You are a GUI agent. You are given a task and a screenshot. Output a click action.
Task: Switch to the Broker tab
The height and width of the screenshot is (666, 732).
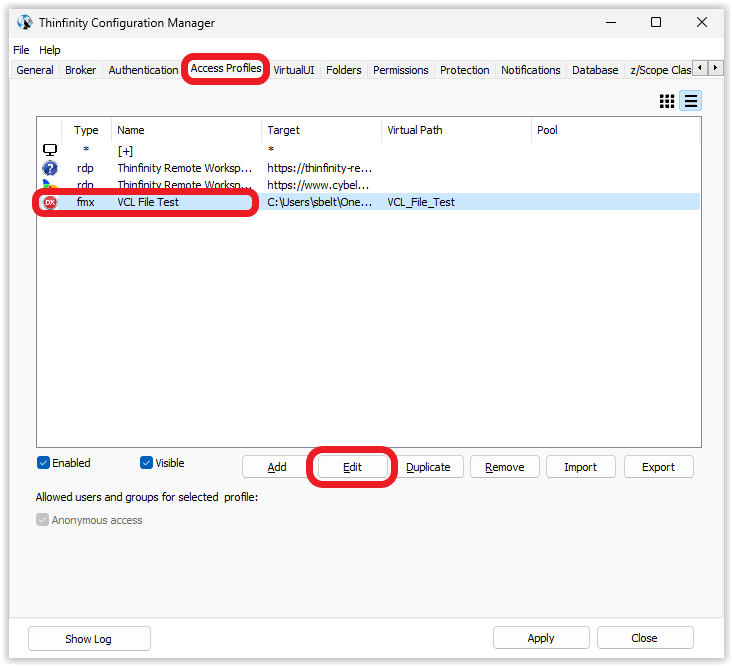pos(80,70)
